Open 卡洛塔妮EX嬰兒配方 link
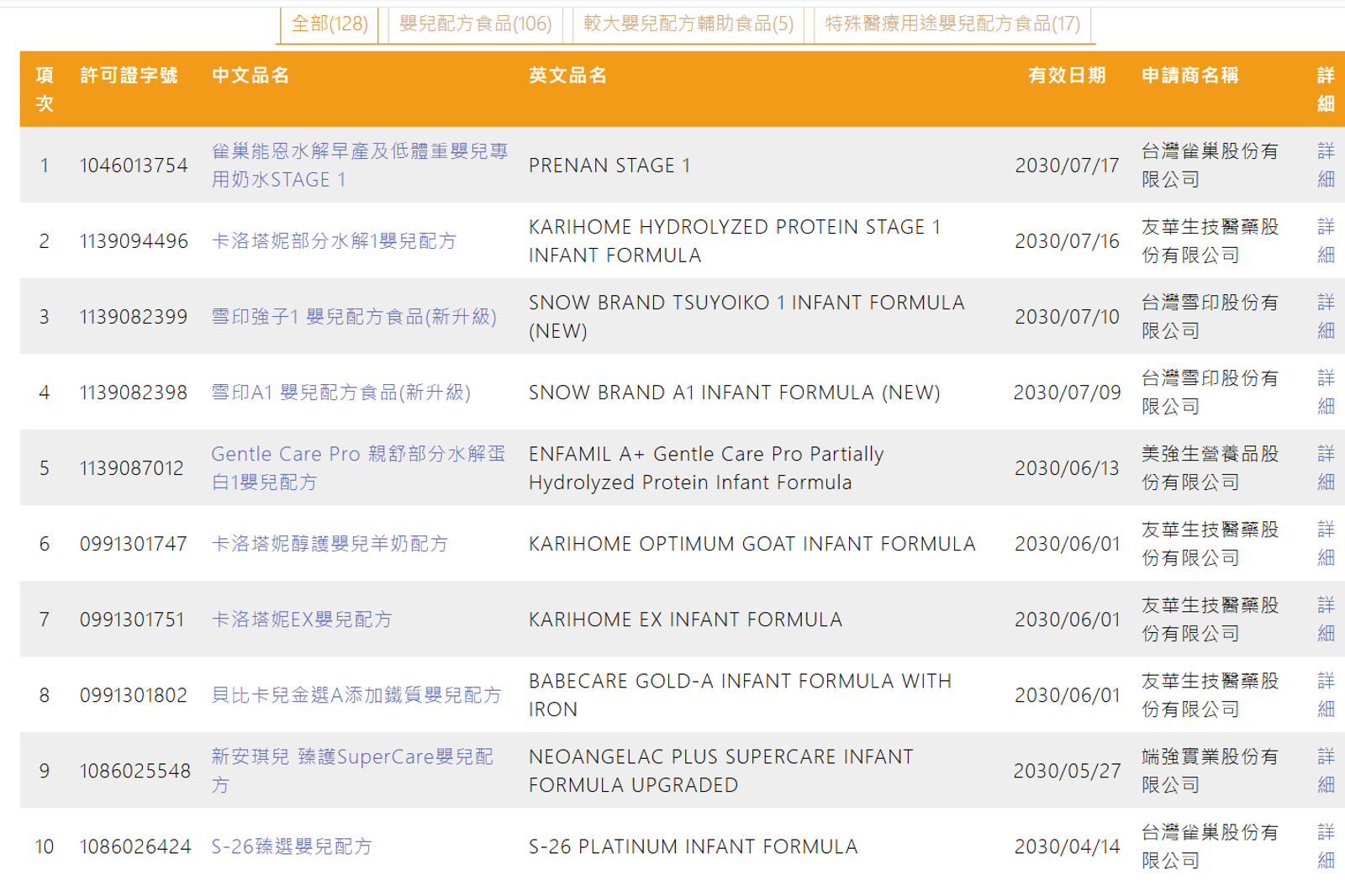Screen dimensions: 1345x896 tap(302, 619)
